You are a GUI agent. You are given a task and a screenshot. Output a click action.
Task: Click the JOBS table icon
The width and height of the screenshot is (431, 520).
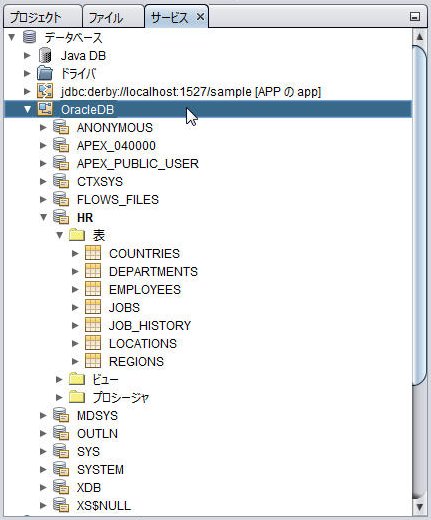(93, 307)
